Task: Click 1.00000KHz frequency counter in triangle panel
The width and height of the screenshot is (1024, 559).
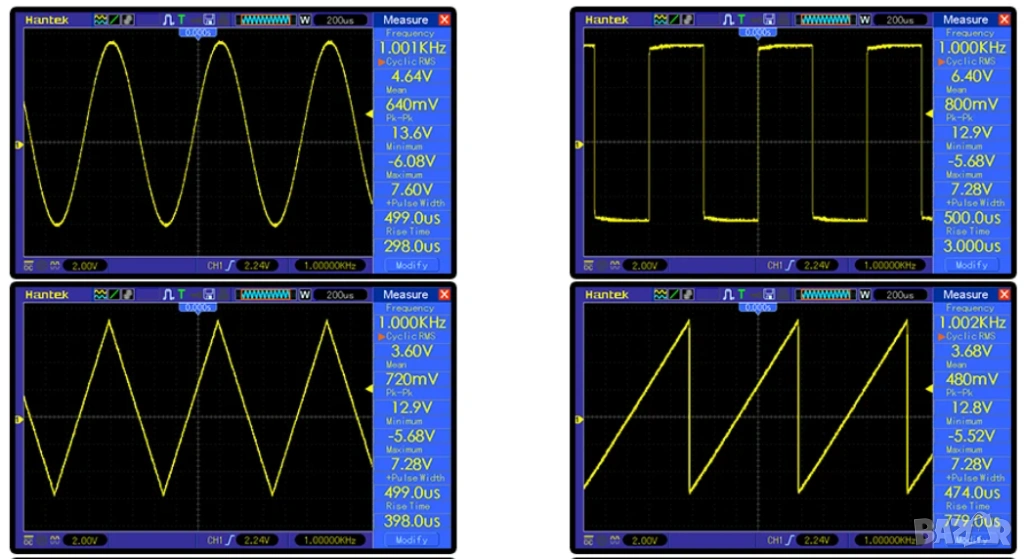Action: pyautogui.click(x=330, y=541)
